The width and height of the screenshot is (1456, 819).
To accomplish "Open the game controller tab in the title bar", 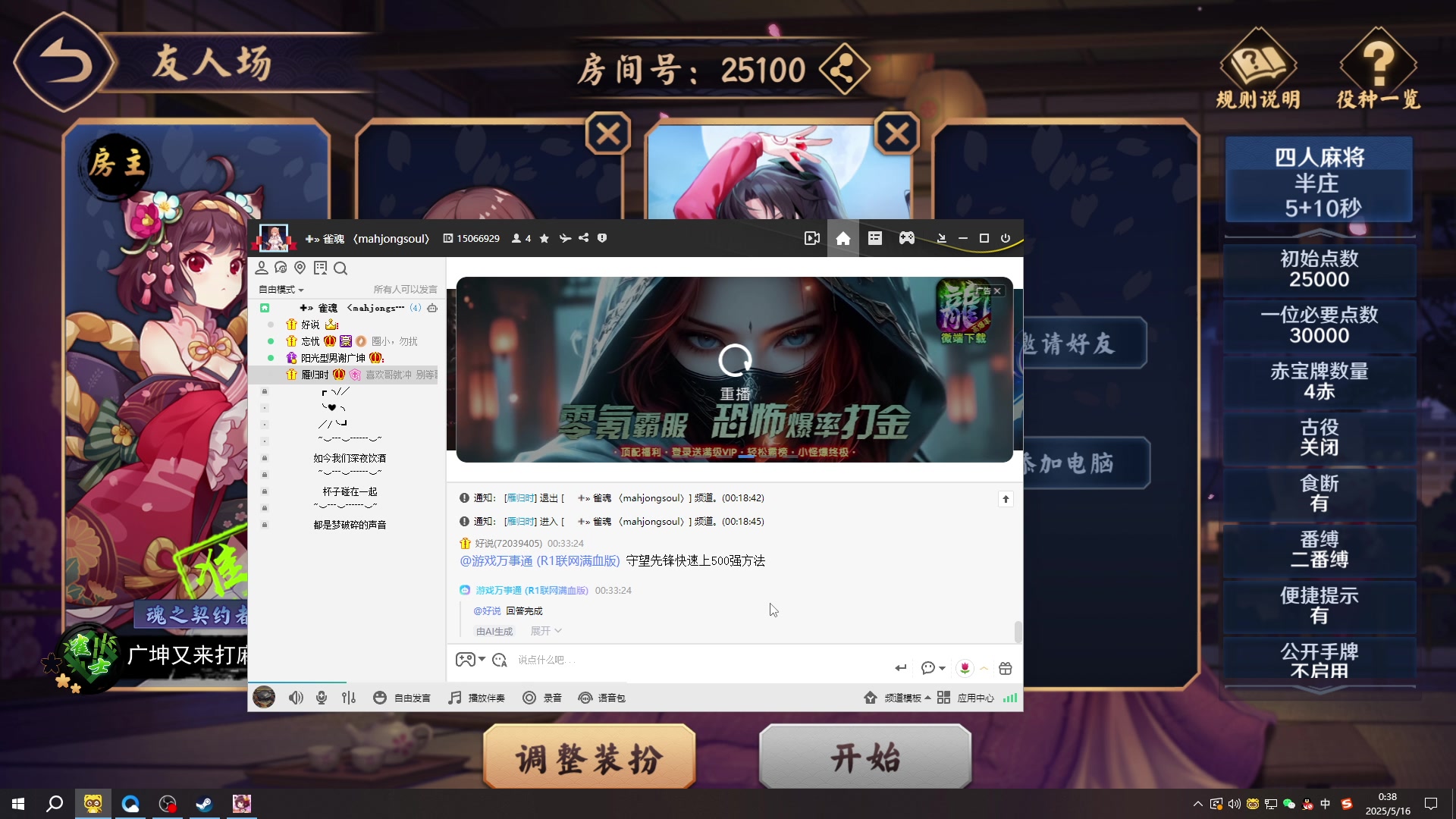I will 907,238.
